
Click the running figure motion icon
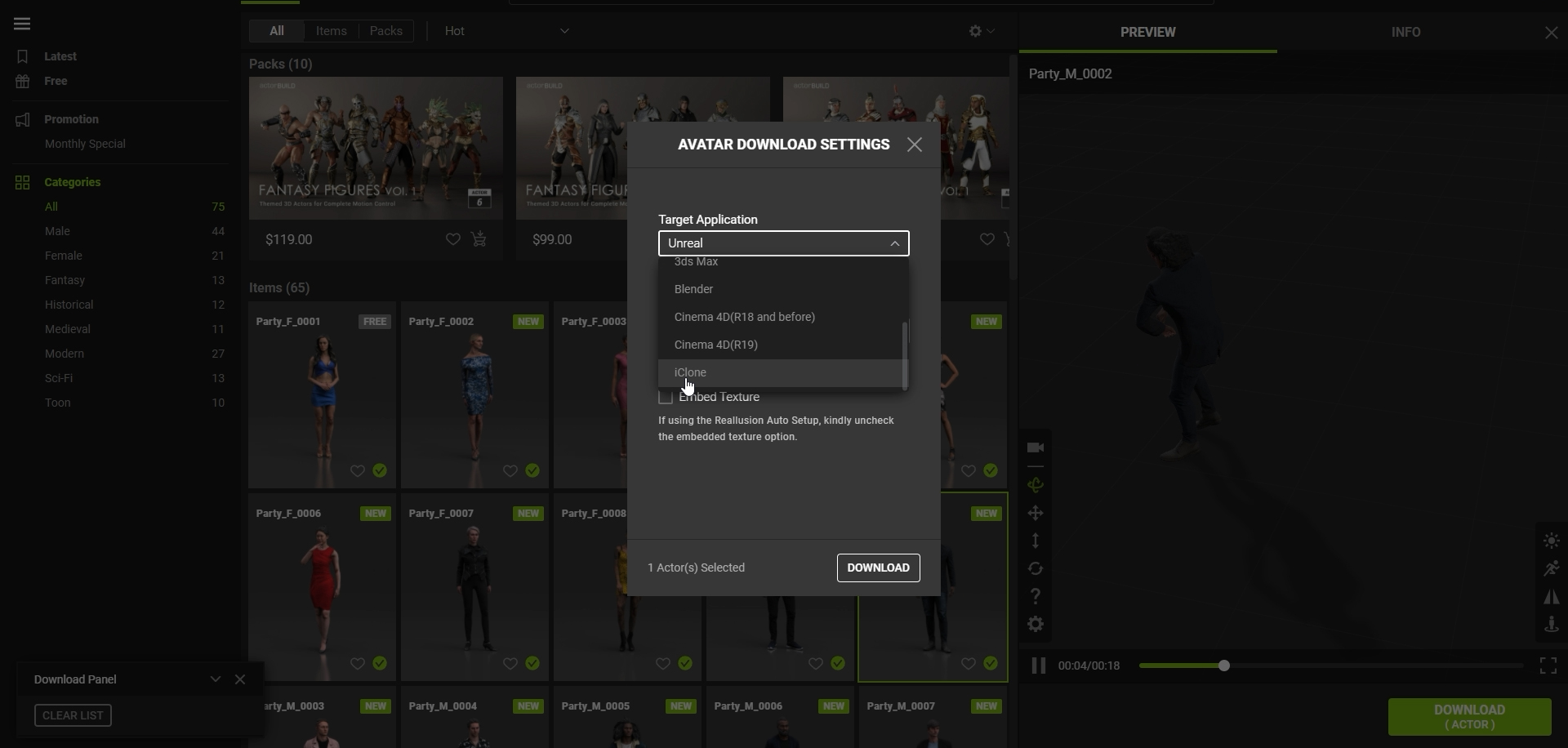click(1552, 568)
